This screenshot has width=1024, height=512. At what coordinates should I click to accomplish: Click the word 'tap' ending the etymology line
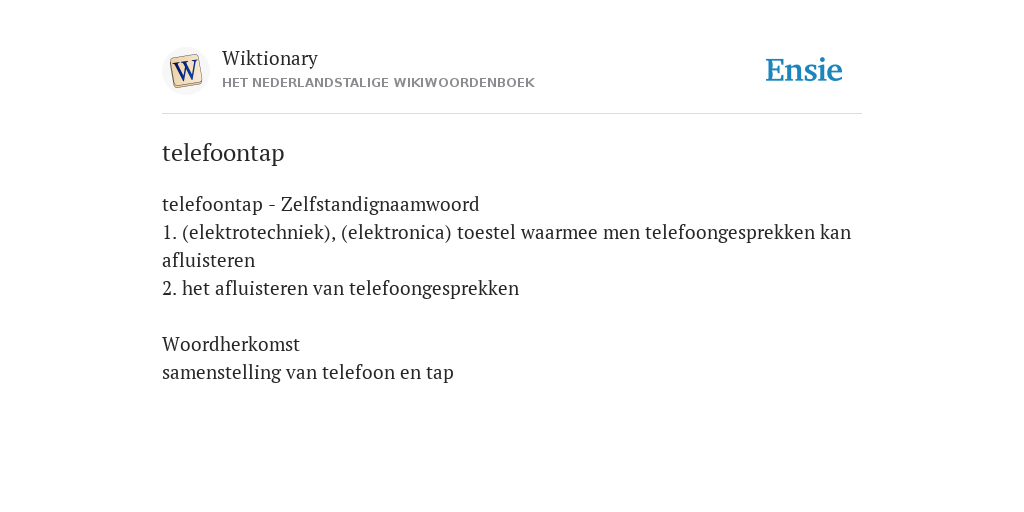[x=440, y=374]
